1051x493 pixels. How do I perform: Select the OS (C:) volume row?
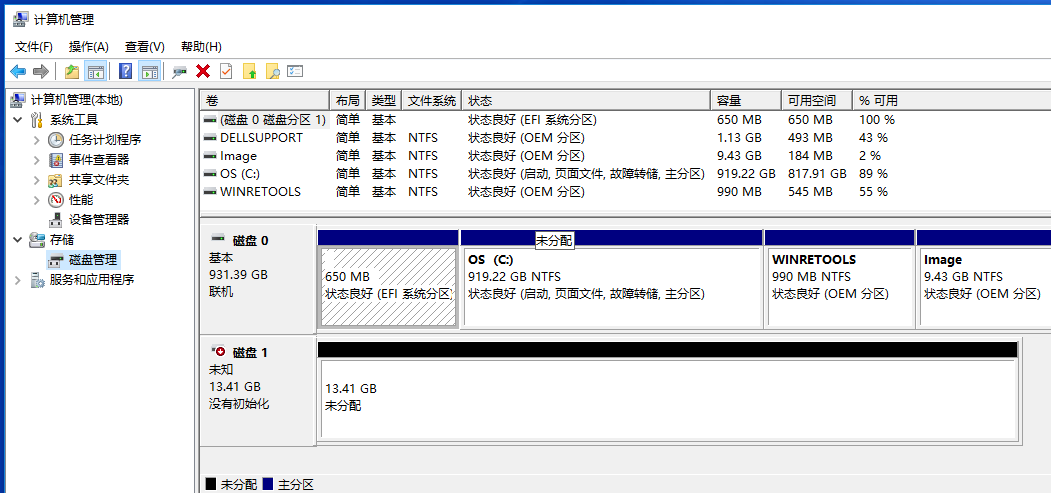[x=625, y=174]
